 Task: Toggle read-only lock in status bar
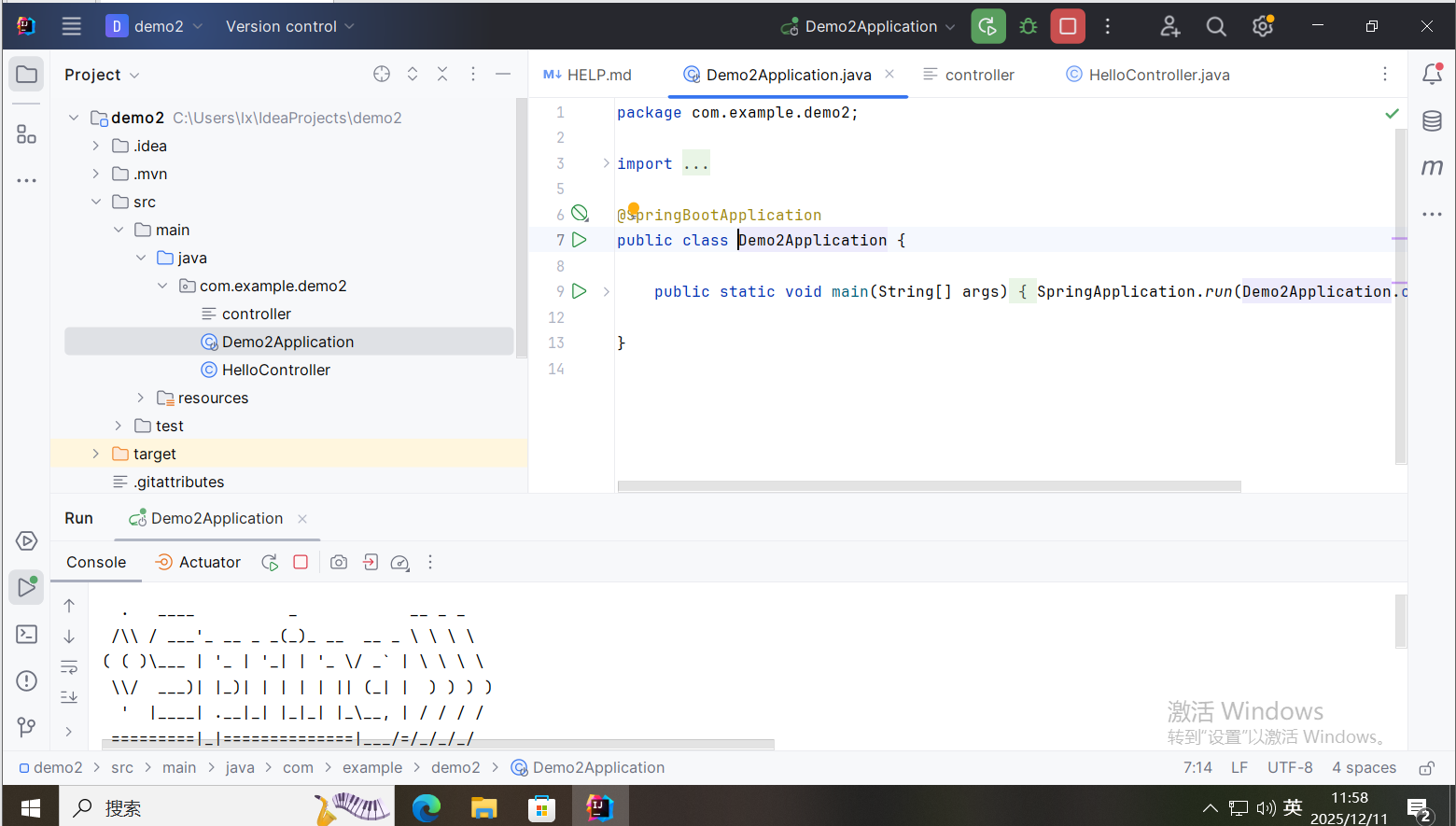point(1426,768)
